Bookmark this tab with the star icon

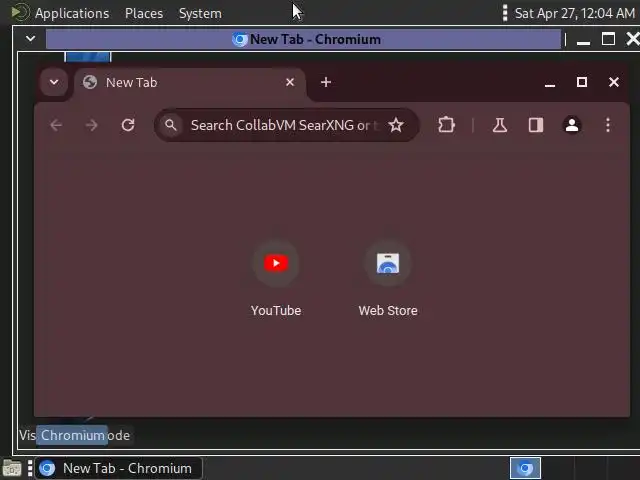click(396, 125)
